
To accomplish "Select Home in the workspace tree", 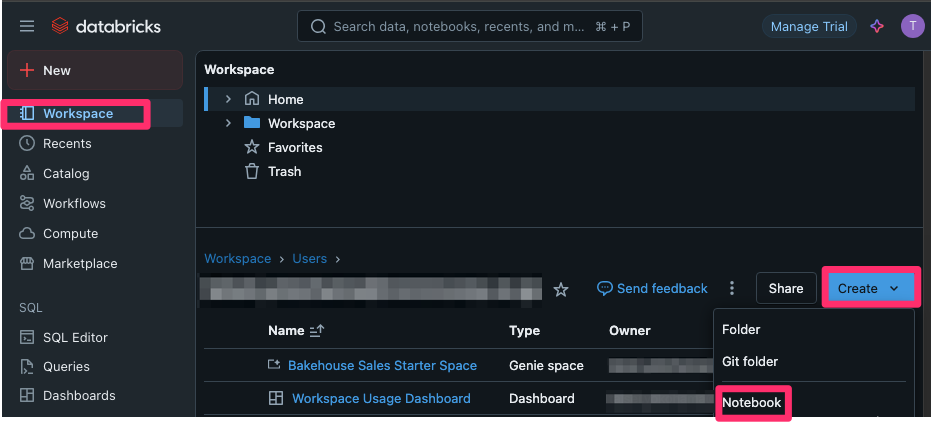I will tap(286, 99).
